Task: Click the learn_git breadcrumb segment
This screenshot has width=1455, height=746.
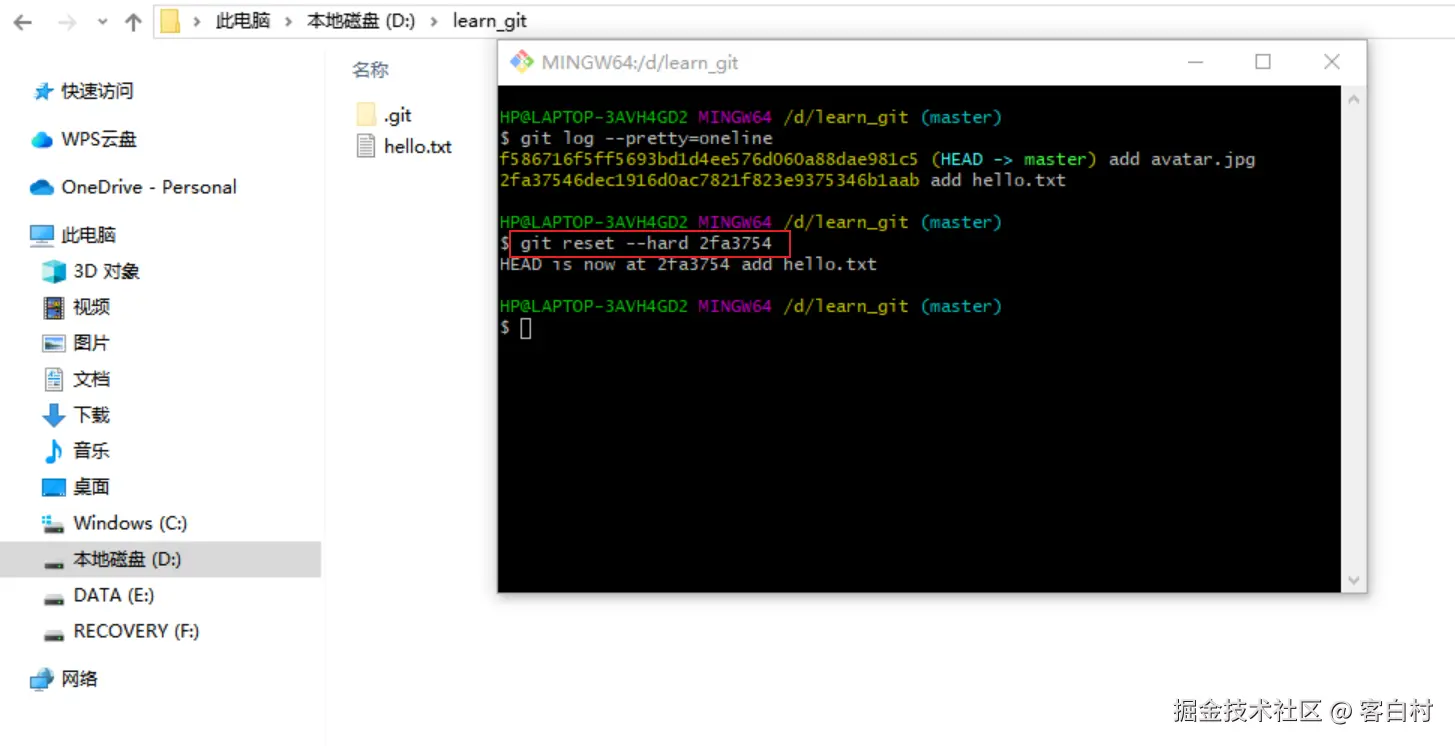Action: [490, 21]
